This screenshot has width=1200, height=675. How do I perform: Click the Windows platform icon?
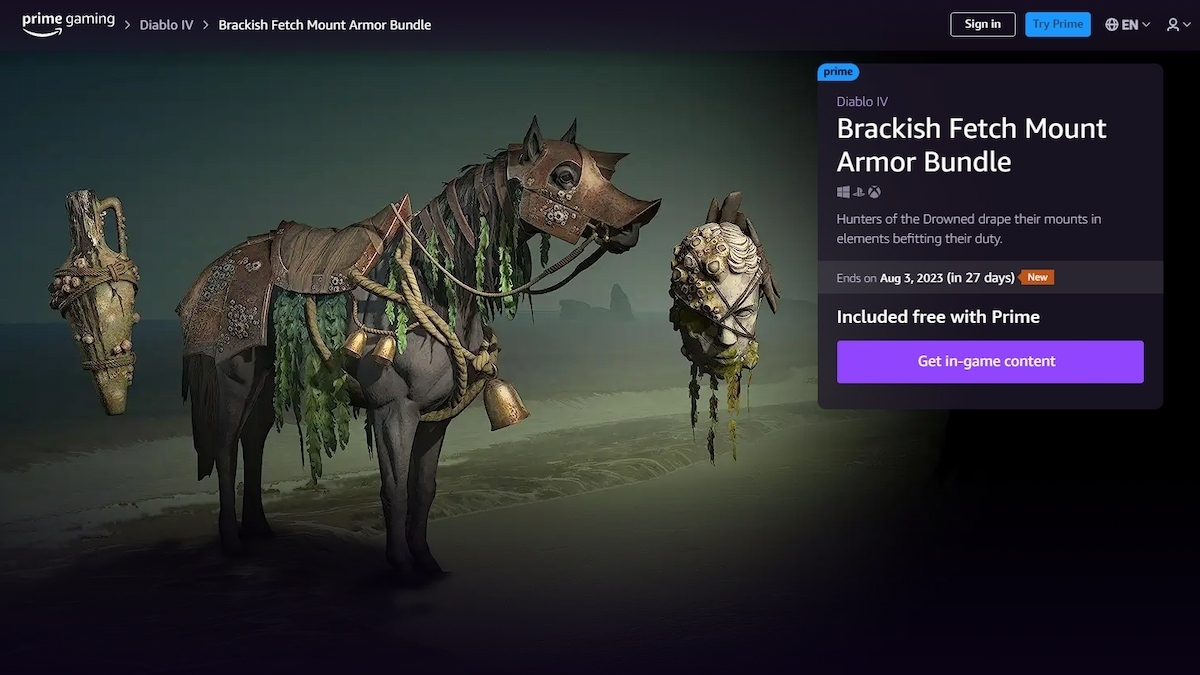(843, 192)
